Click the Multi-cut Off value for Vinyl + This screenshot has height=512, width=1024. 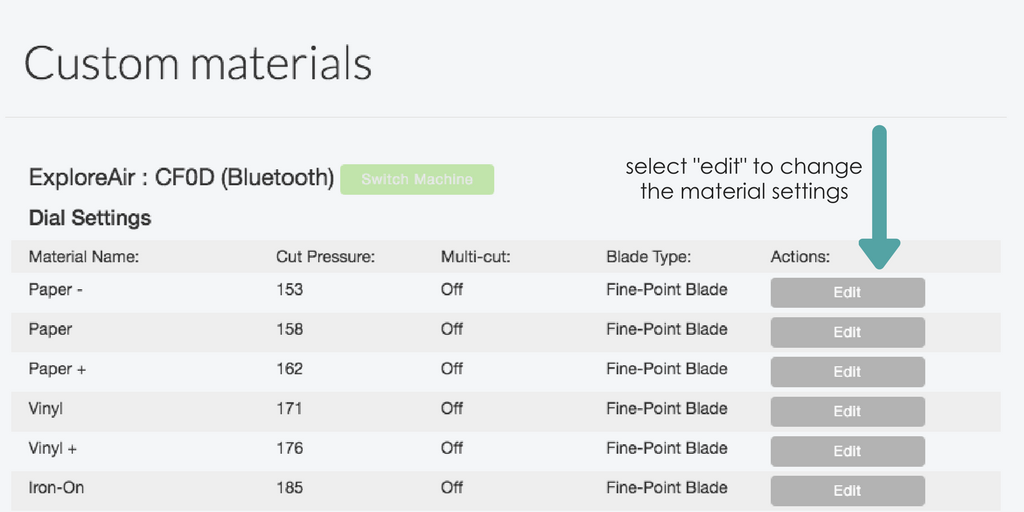(x=452, y=448)
